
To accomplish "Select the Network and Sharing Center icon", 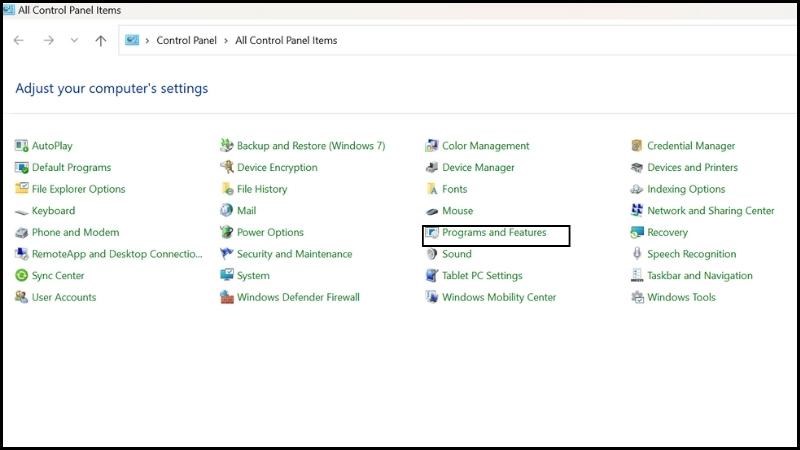I will pos(637,211).
